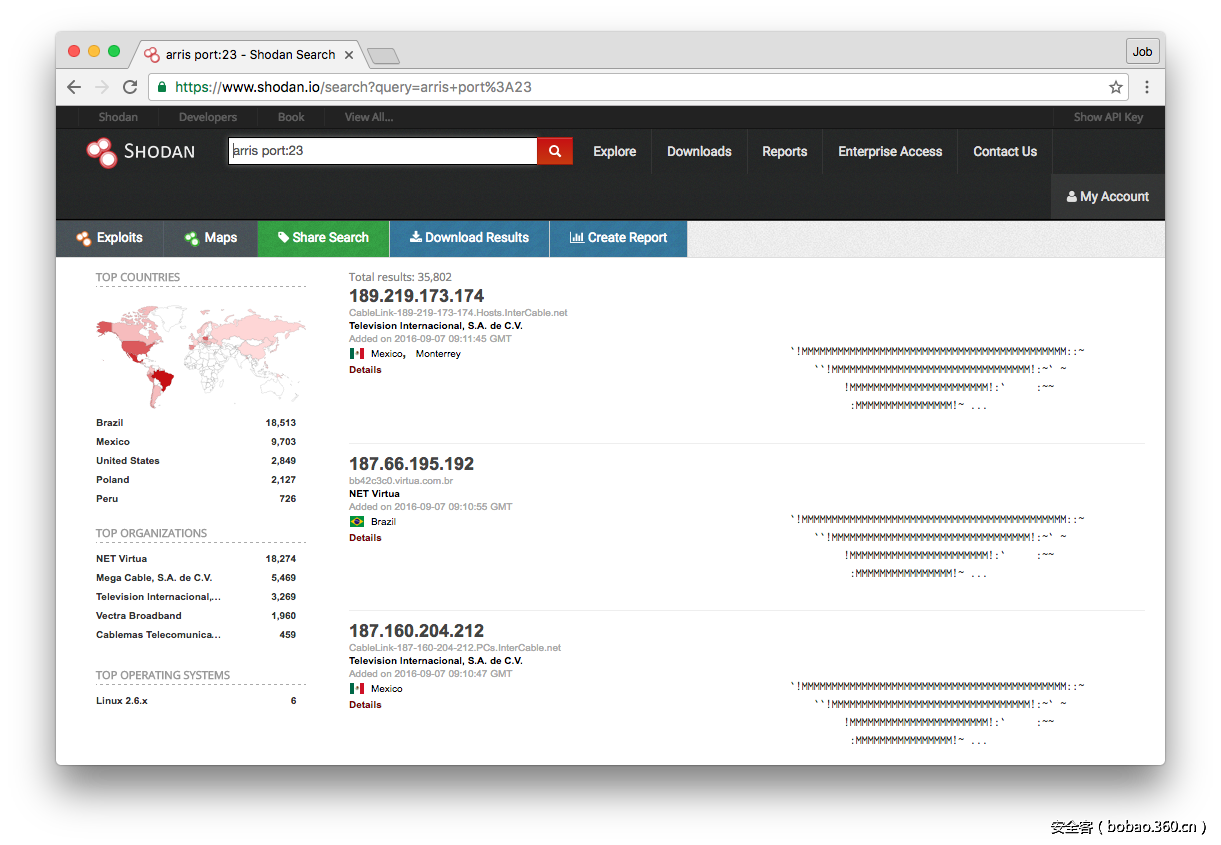Open Enterprise Access page
The height and width of the screenshot is (845, 1221).
point(890,152)
